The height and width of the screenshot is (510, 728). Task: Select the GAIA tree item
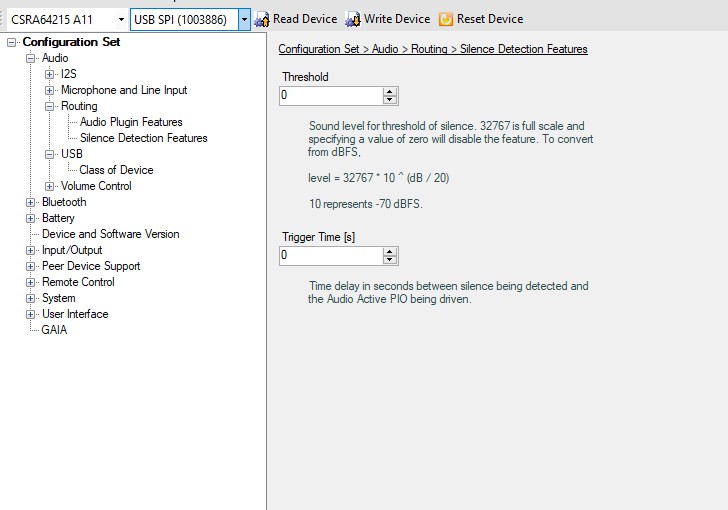[54, 330]
